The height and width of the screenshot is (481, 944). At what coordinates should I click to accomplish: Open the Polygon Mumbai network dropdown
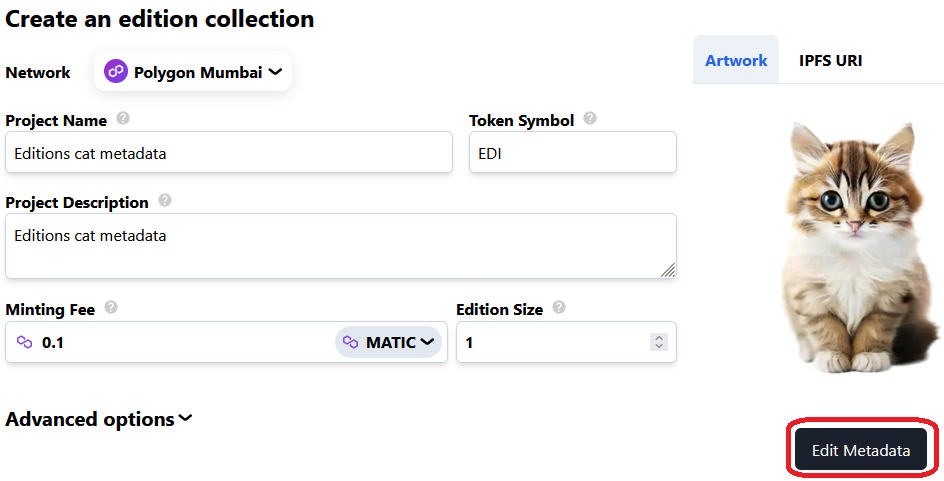(x=193, y=72)
